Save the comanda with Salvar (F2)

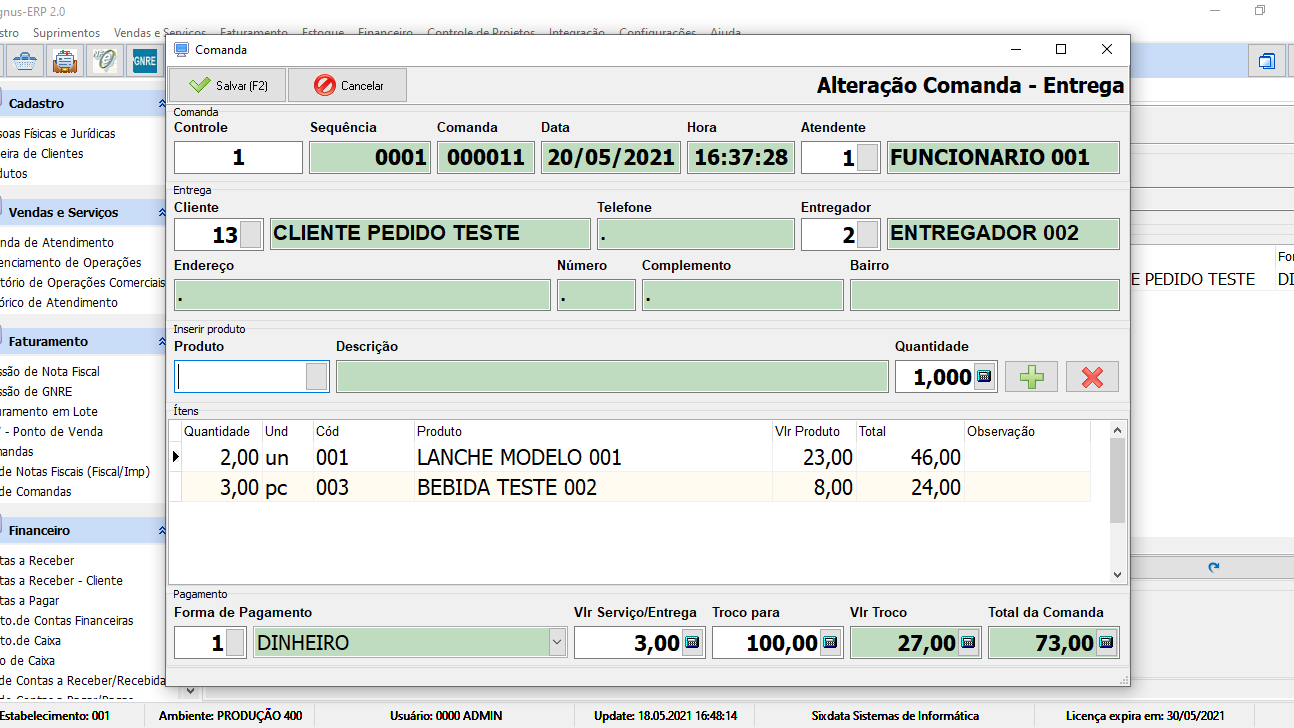click(227, 85)
